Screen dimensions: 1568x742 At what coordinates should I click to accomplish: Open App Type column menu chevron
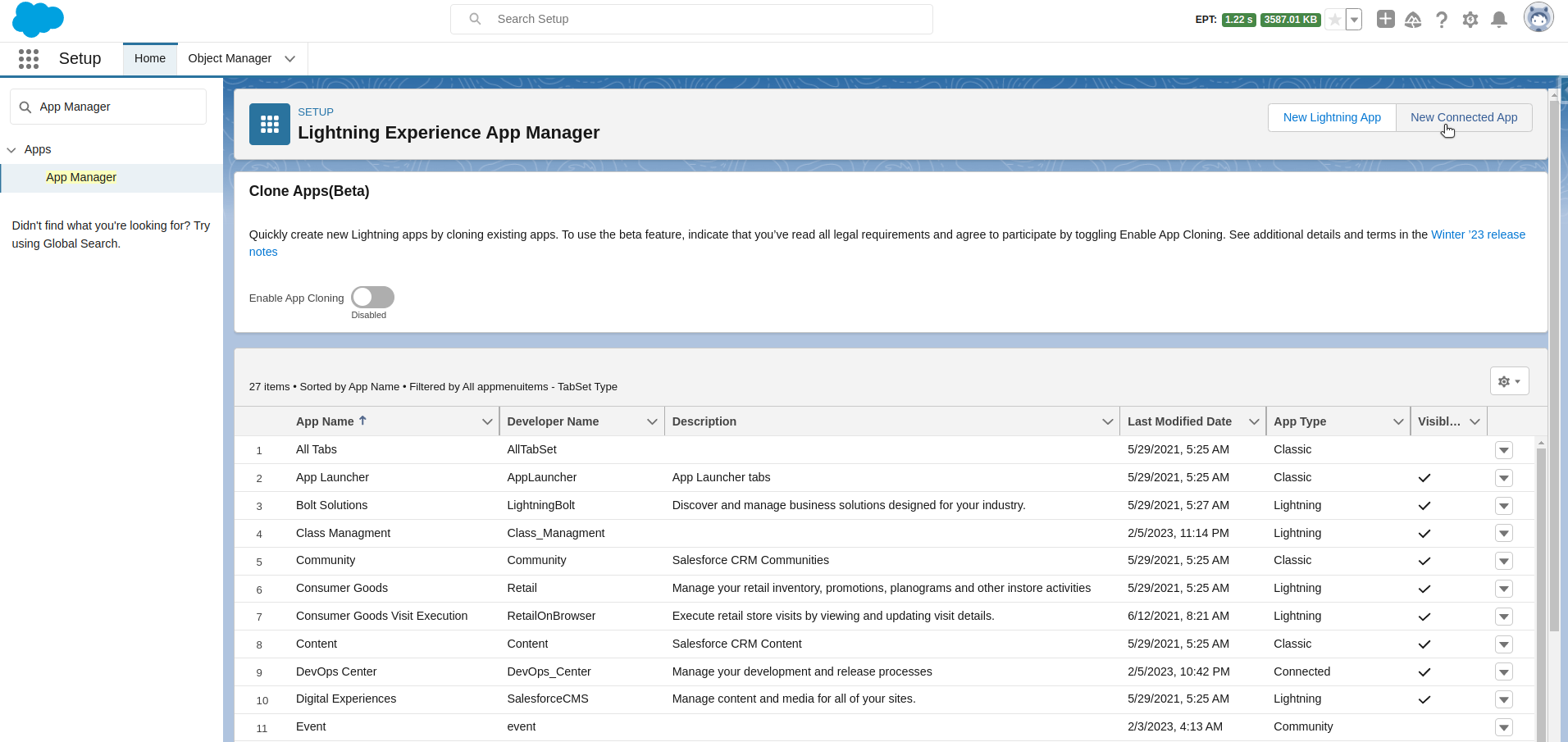click(1398, 421)
